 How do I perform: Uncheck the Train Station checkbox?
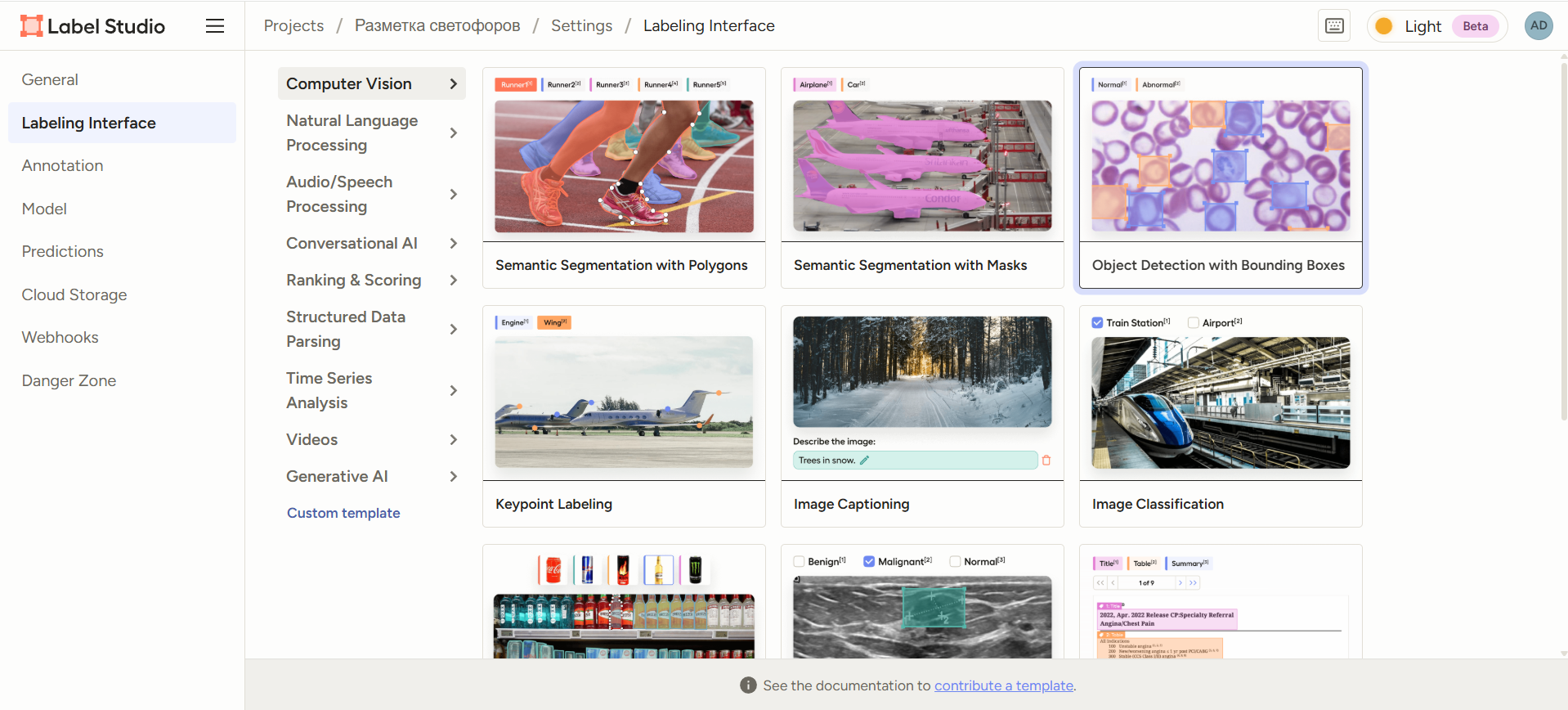[1098, 323]
